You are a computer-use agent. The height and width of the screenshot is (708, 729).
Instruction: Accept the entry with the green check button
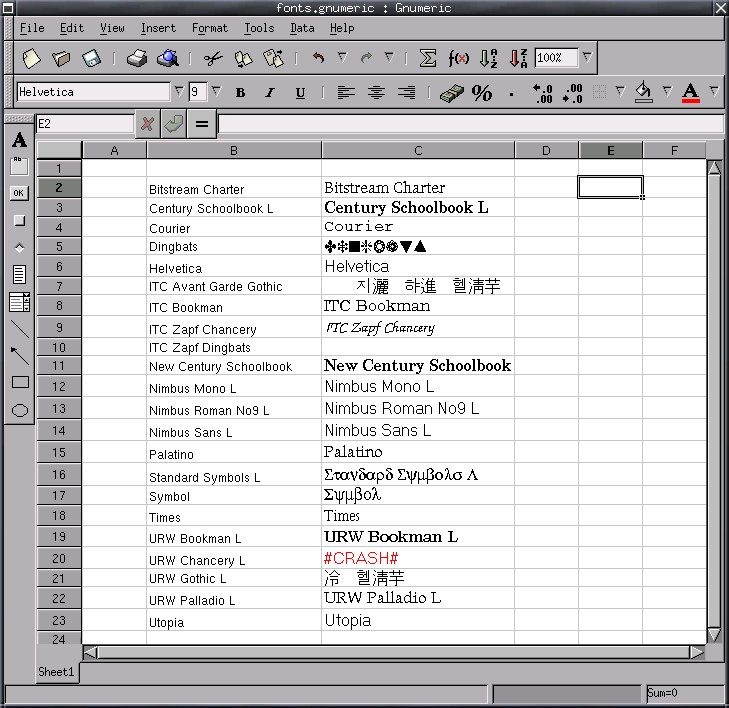[174, 124]
